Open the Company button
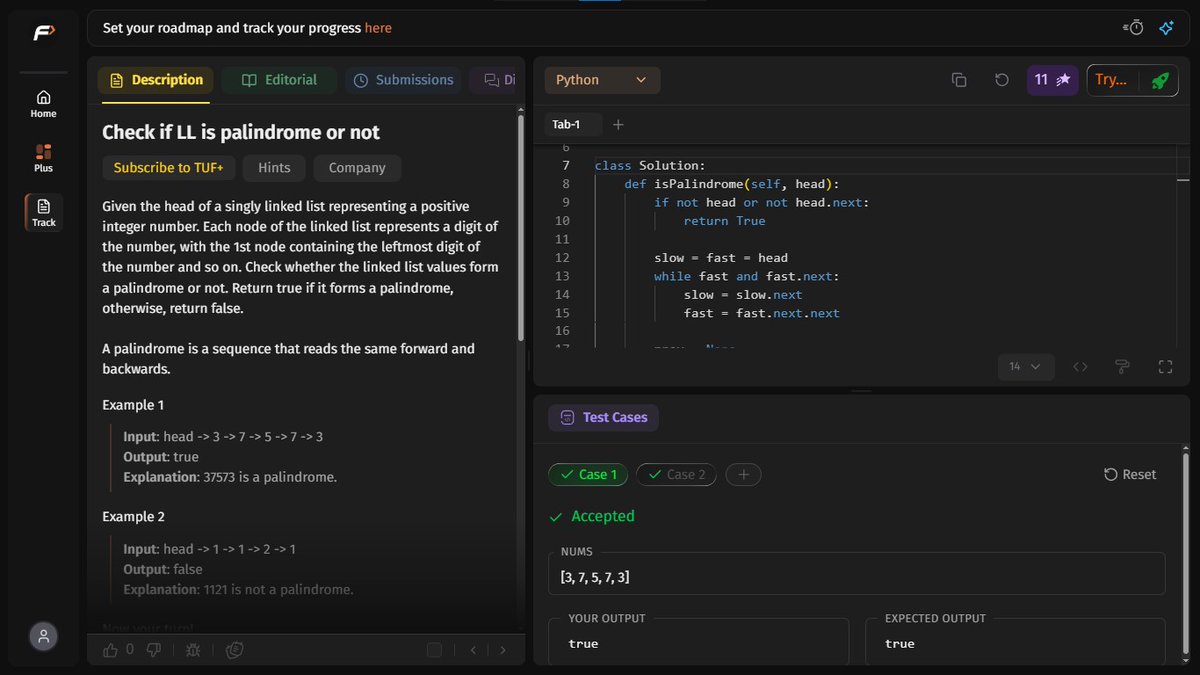Image resolution: width=1200 pixels, height=675 pixels. tap(357, 168)
